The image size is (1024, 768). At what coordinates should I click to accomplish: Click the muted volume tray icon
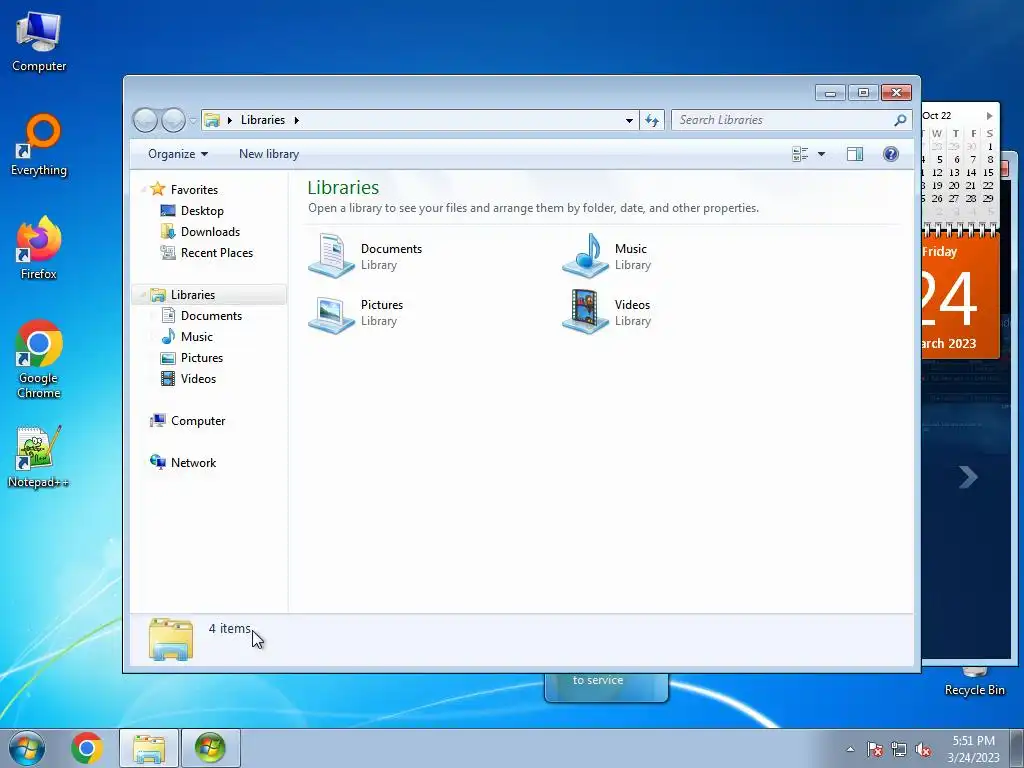(x=923, y=749)
